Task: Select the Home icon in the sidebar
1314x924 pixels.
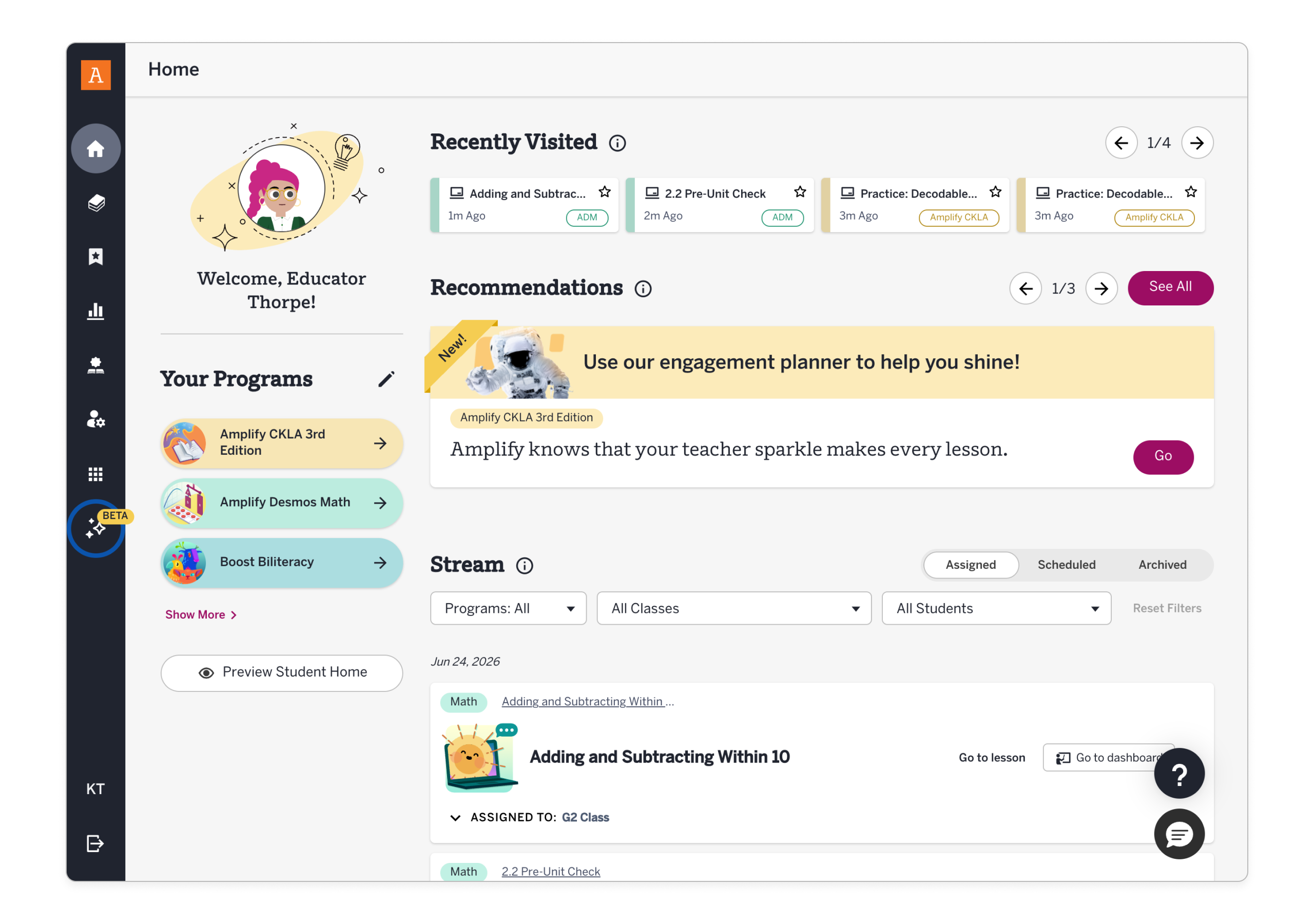Action: click(x=95, y=149)
